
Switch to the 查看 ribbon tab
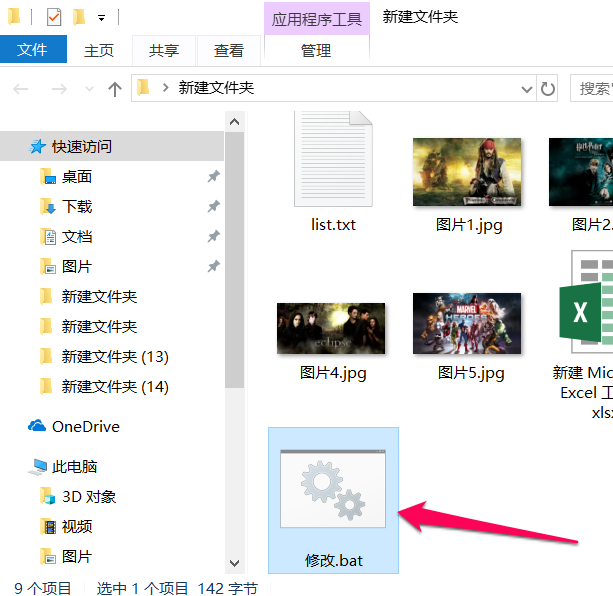click(228, 50)
